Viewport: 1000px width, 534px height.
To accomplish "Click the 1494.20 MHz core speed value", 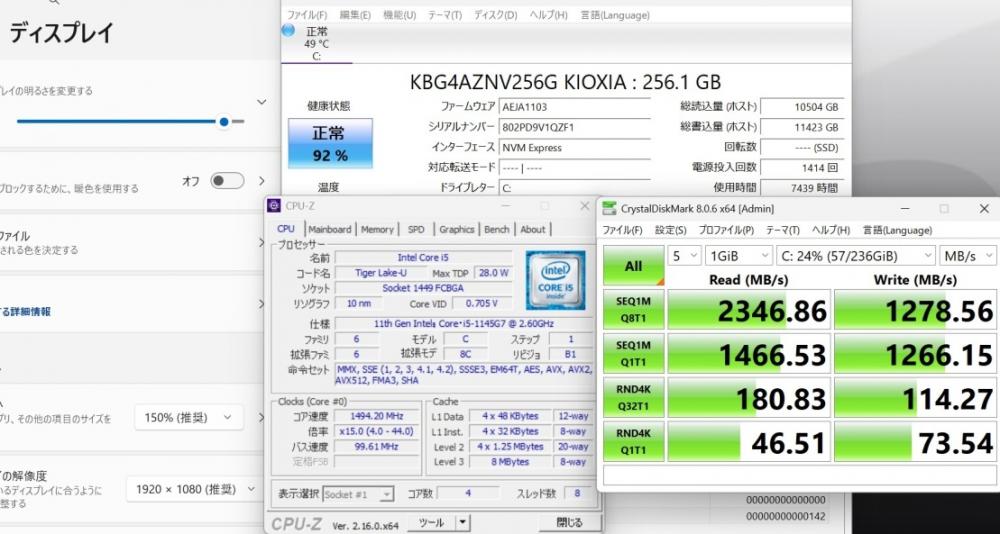I will tap(376, 416).
